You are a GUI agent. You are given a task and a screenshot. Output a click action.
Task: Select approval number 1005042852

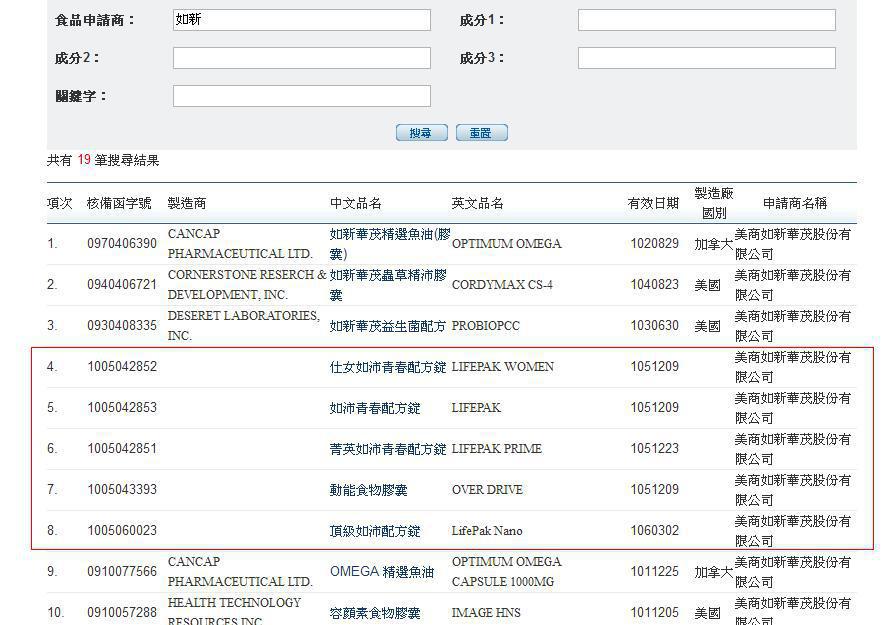pyautogui.click(x=122, y=366)
